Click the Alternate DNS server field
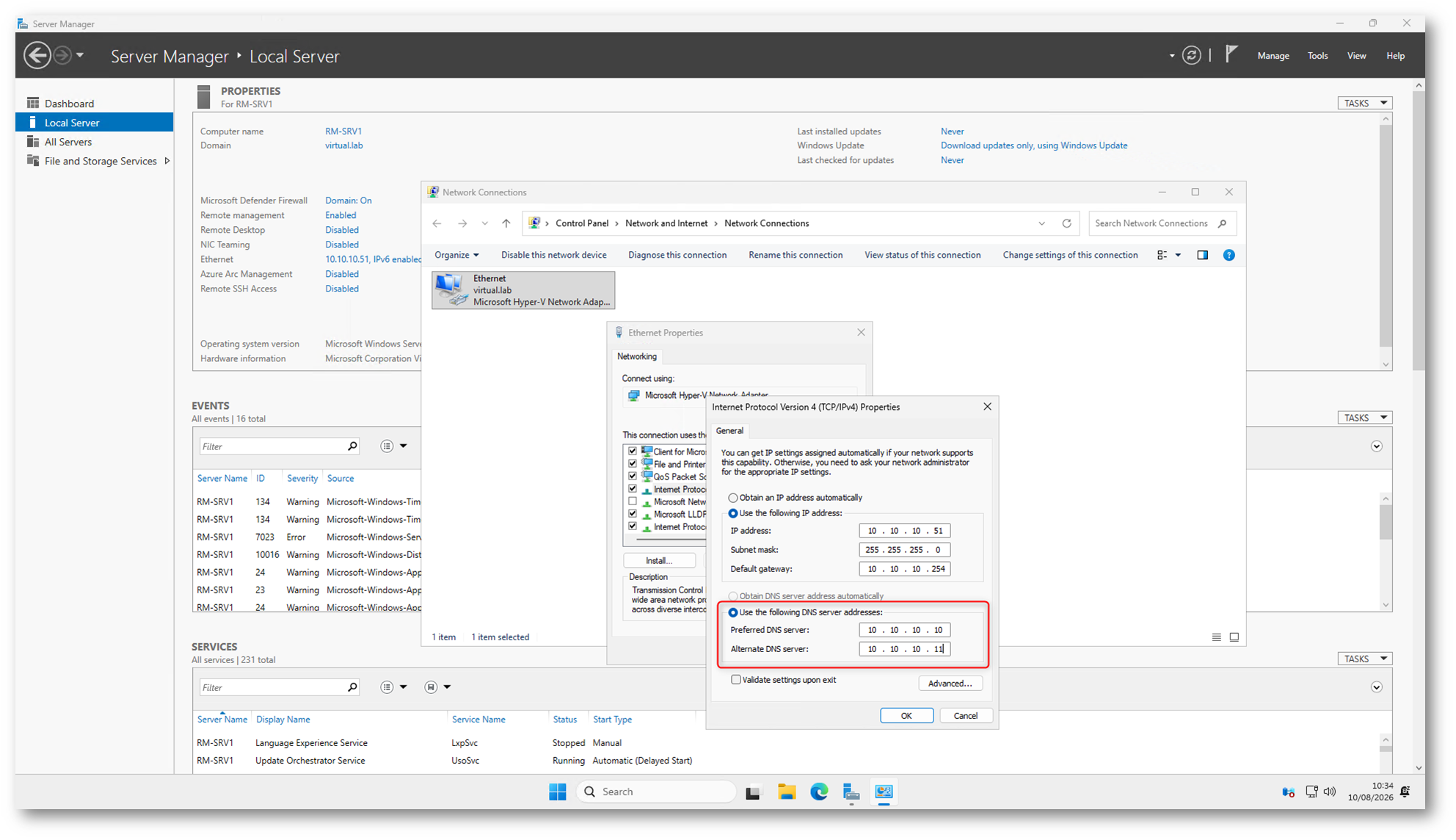Screen dimensions: 1456x840 (x=905, y=649)
